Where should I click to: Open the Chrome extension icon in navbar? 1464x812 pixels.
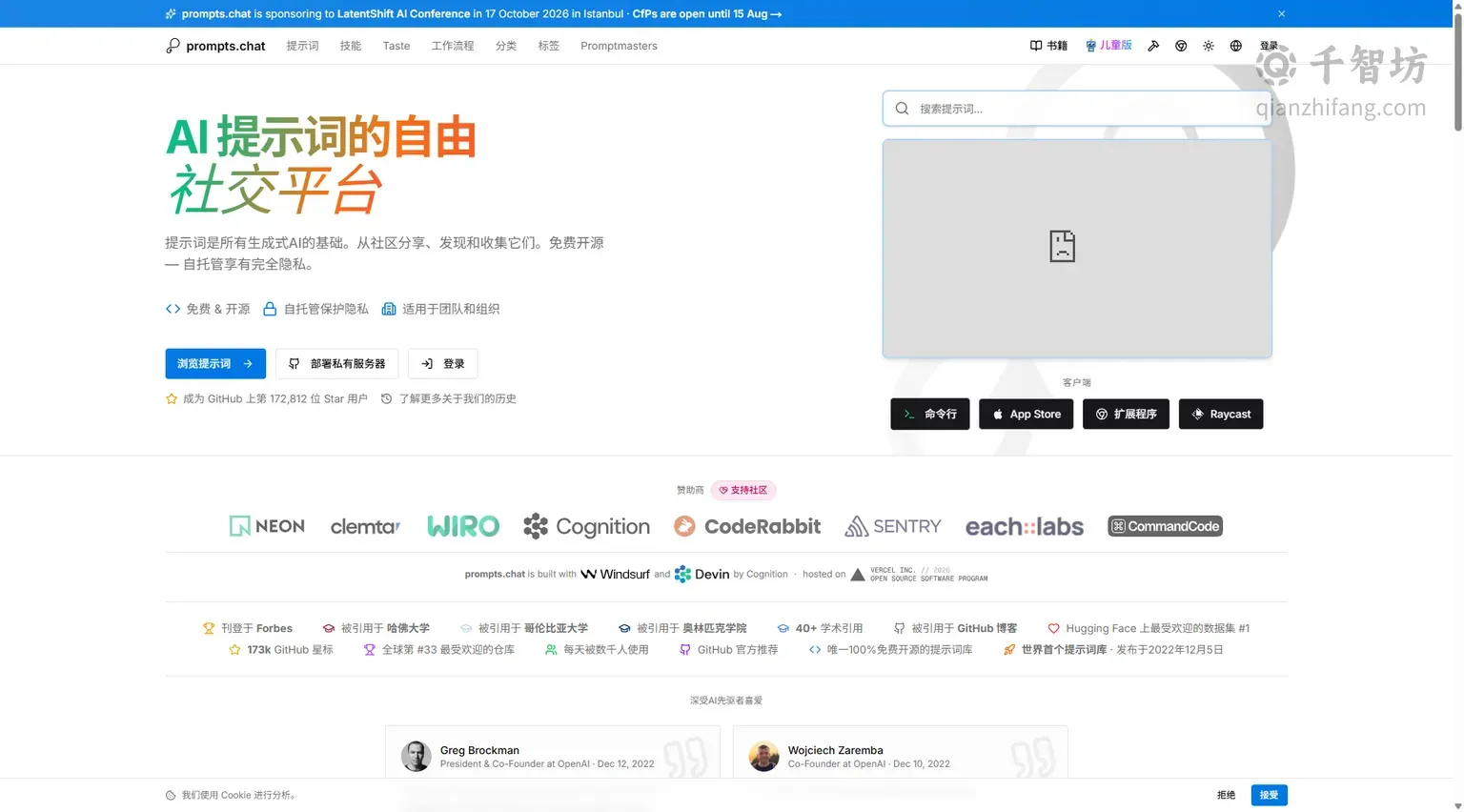click(1181, 46)
